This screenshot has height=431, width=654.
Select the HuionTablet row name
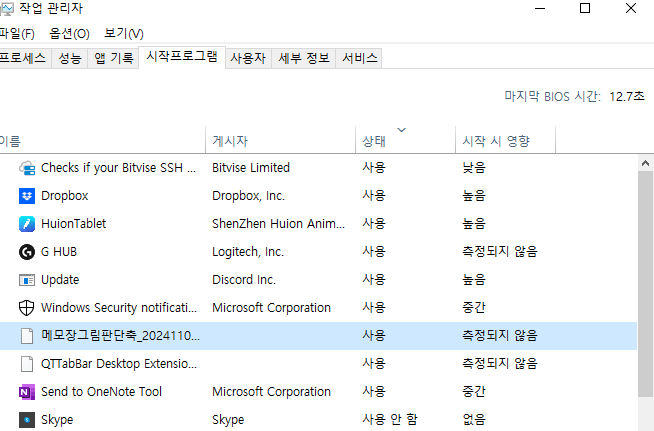coord(73,224)
